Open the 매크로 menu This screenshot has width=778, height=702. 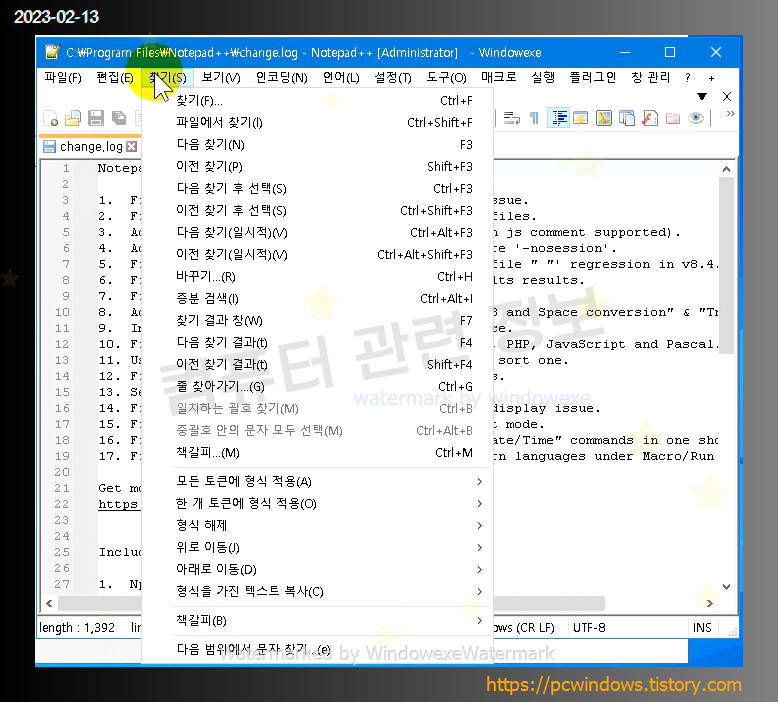click(499, 77)
